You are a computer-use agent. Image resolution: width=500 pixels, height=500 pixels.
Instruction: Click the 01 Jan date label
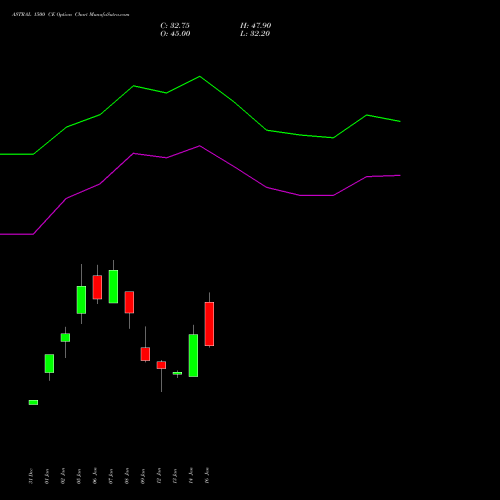point(47,476)
